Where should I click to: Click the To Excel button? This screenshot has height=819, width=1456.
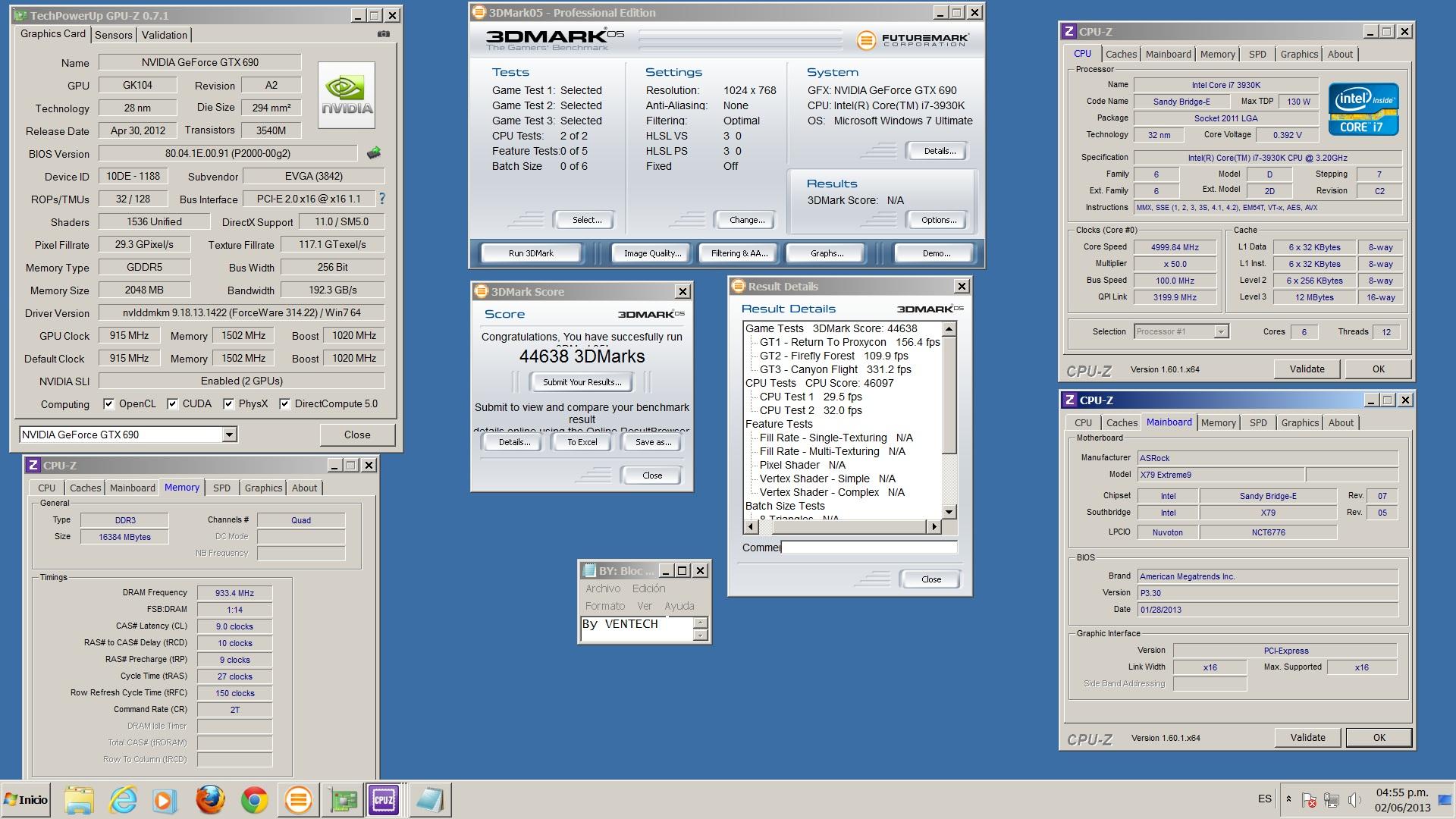pyautogui.click(x=582, y=442)
